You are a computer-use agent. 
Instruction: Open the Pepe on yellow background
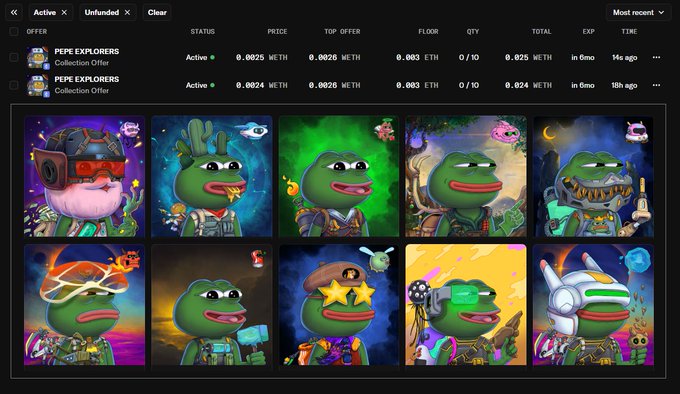click(x=466, y=305)
